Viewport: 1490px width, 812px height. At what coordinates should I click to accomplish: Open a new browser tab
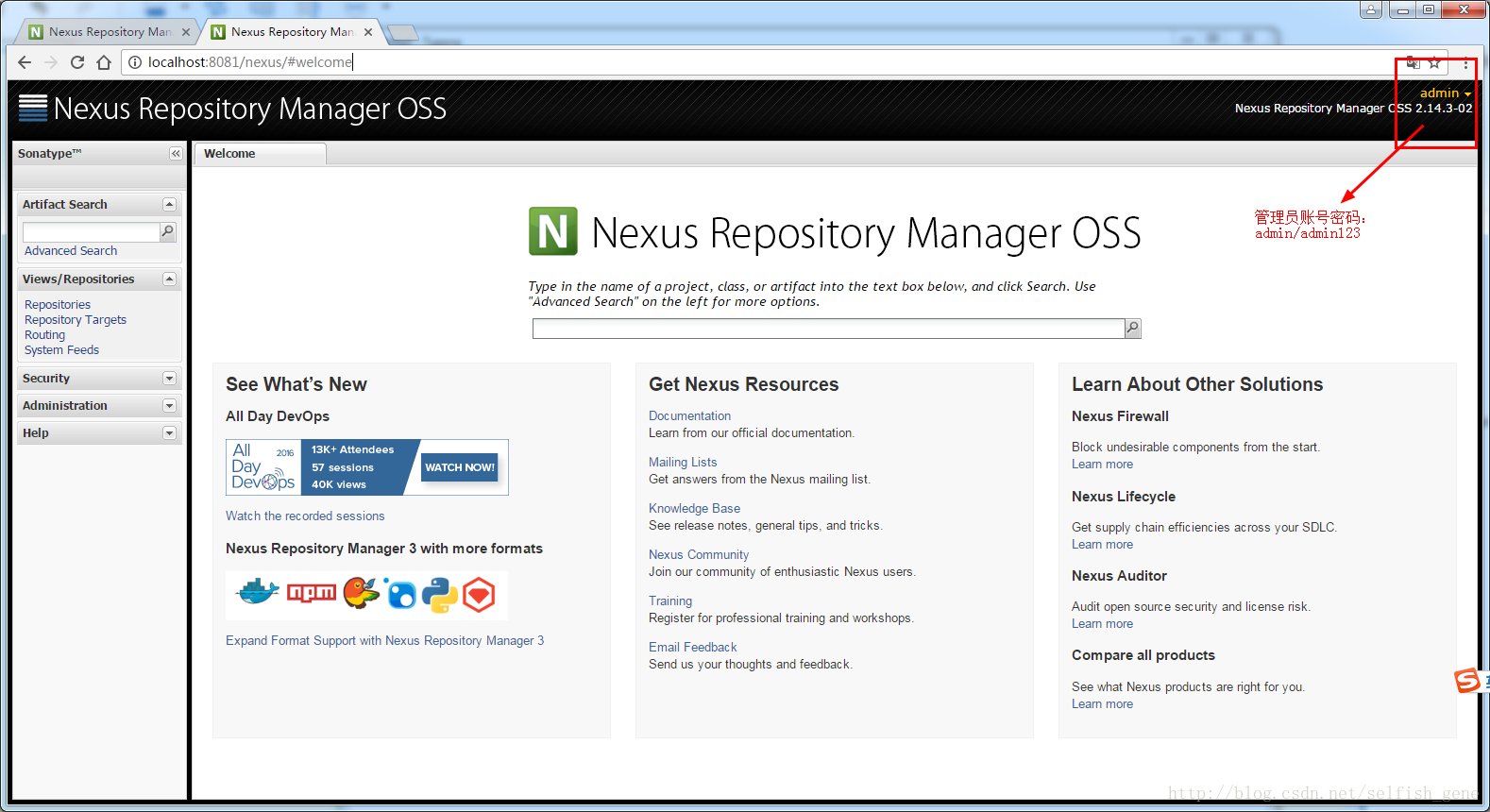point(403,33)
